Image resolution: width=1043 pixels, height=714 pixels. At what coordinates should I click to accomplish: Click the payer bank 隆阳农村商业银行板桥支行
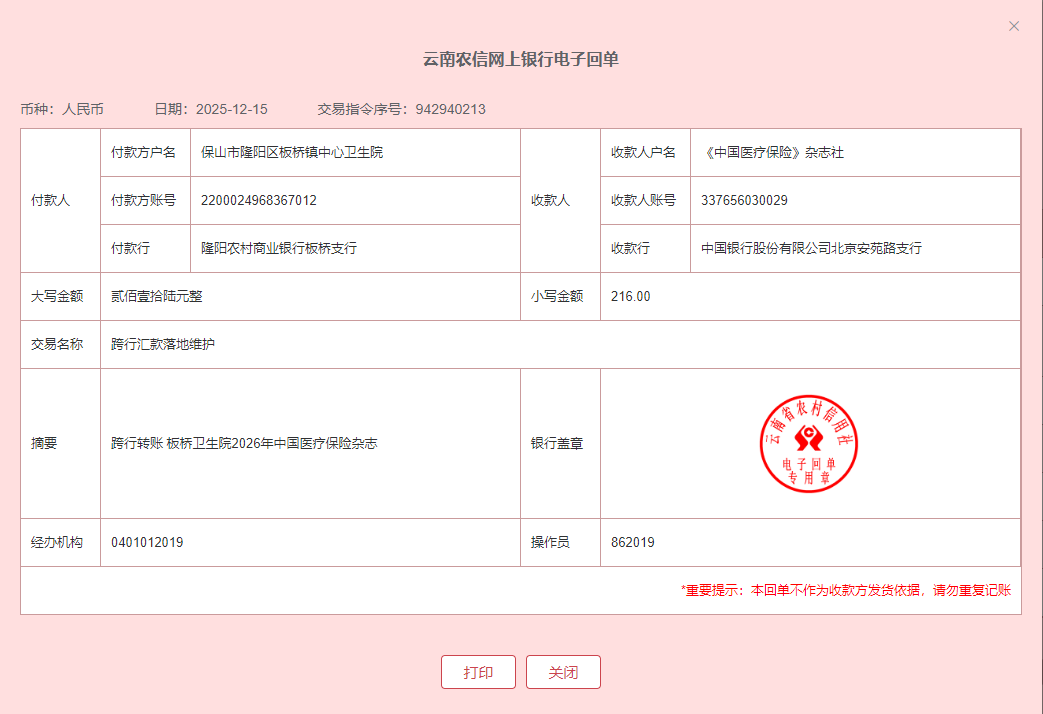(279, 248)
